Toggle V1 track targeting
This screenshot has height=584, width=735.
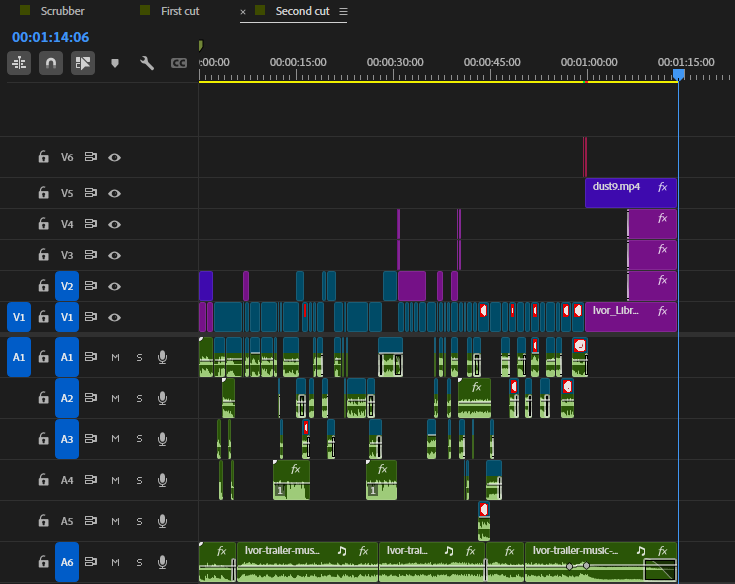click(67, 317)
